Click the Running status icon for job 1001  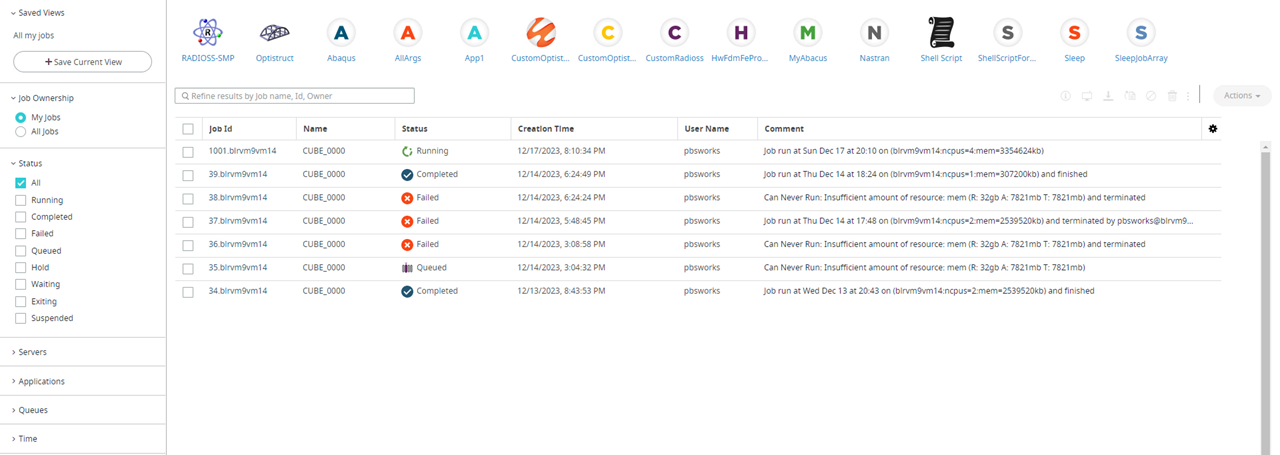click(x=407, y=151)
